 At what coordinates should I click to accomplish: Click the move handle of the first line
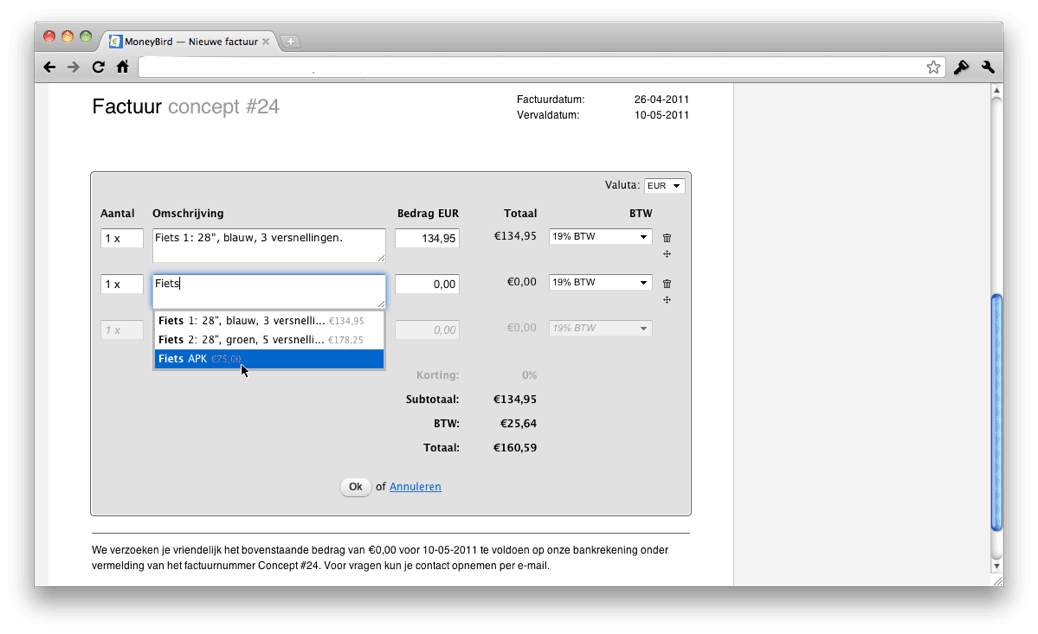point(667,254)
